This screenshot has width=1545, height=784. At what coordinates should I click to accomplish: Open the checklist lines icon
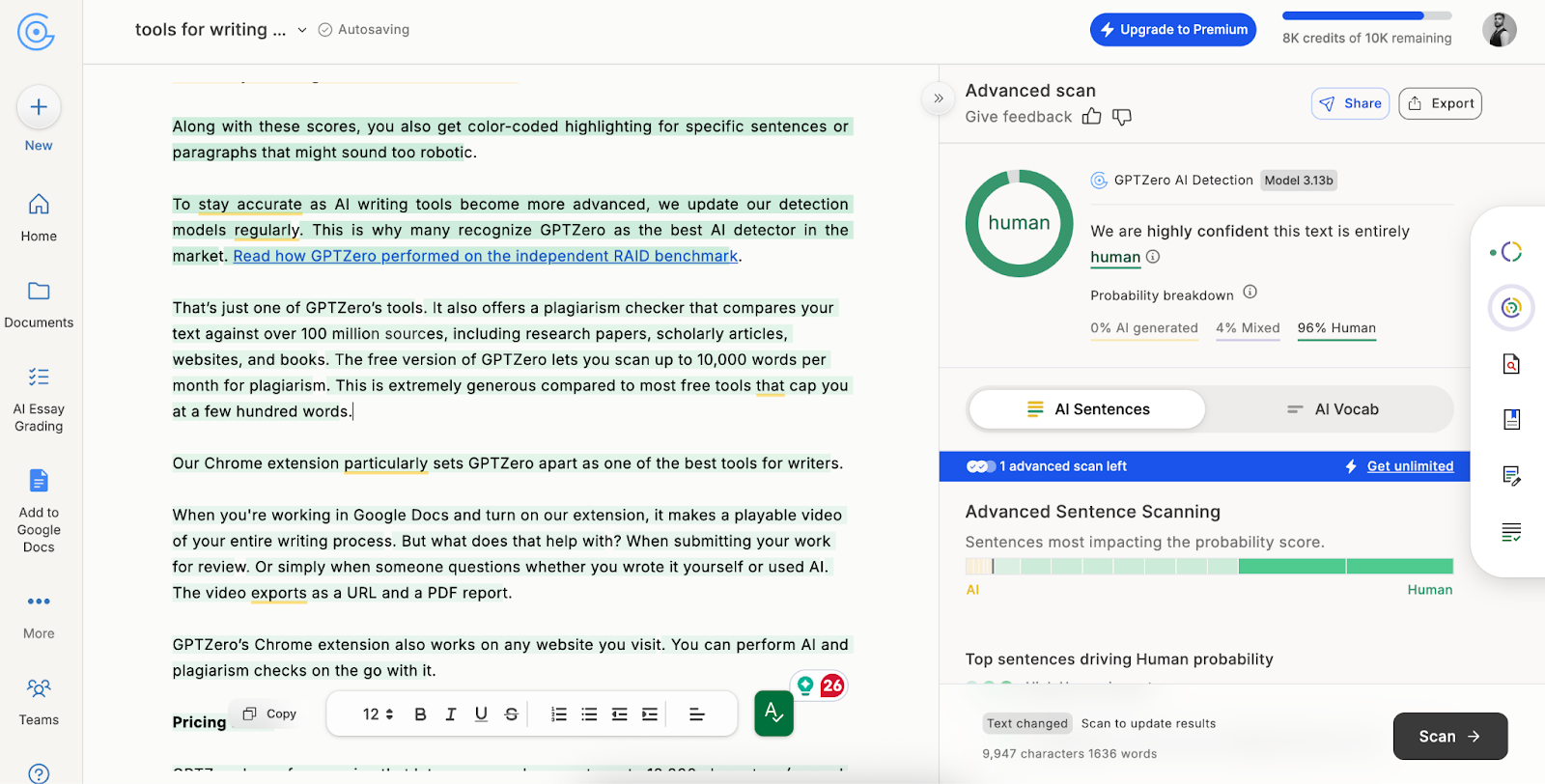pyautogui.click(x=1511, y=531)
